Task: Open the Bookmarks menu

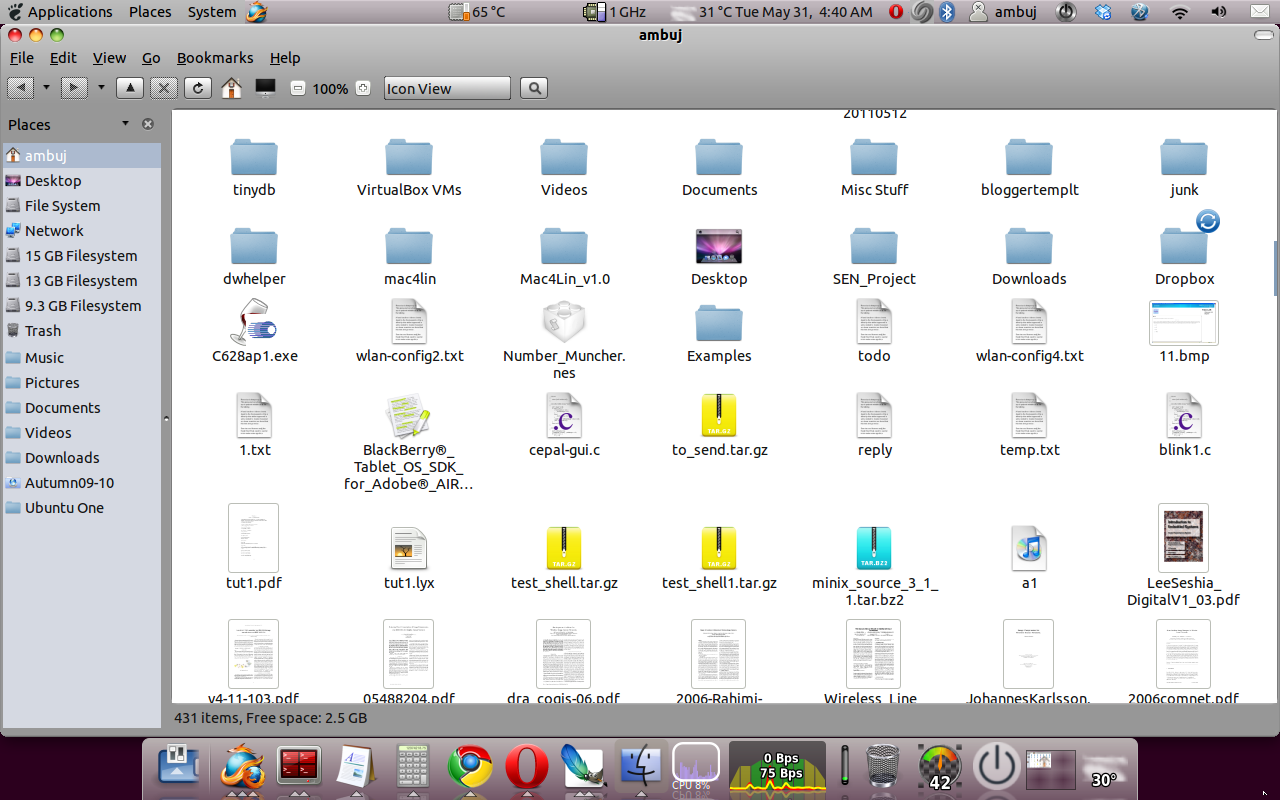Action: click(x=215, y=57)
